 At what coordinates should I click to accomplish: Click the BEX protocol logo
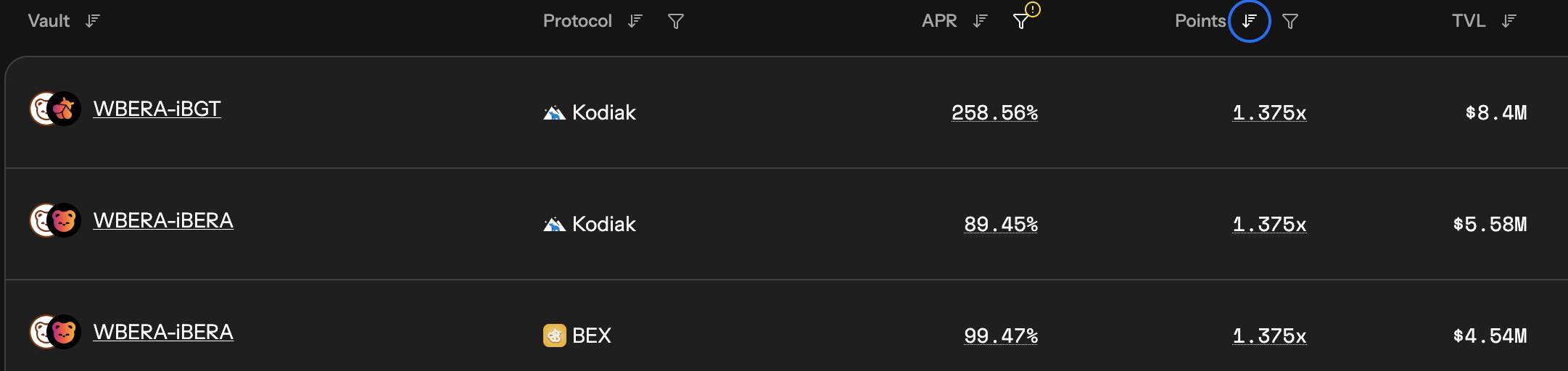pyautogui.click(x=554, y=335)
